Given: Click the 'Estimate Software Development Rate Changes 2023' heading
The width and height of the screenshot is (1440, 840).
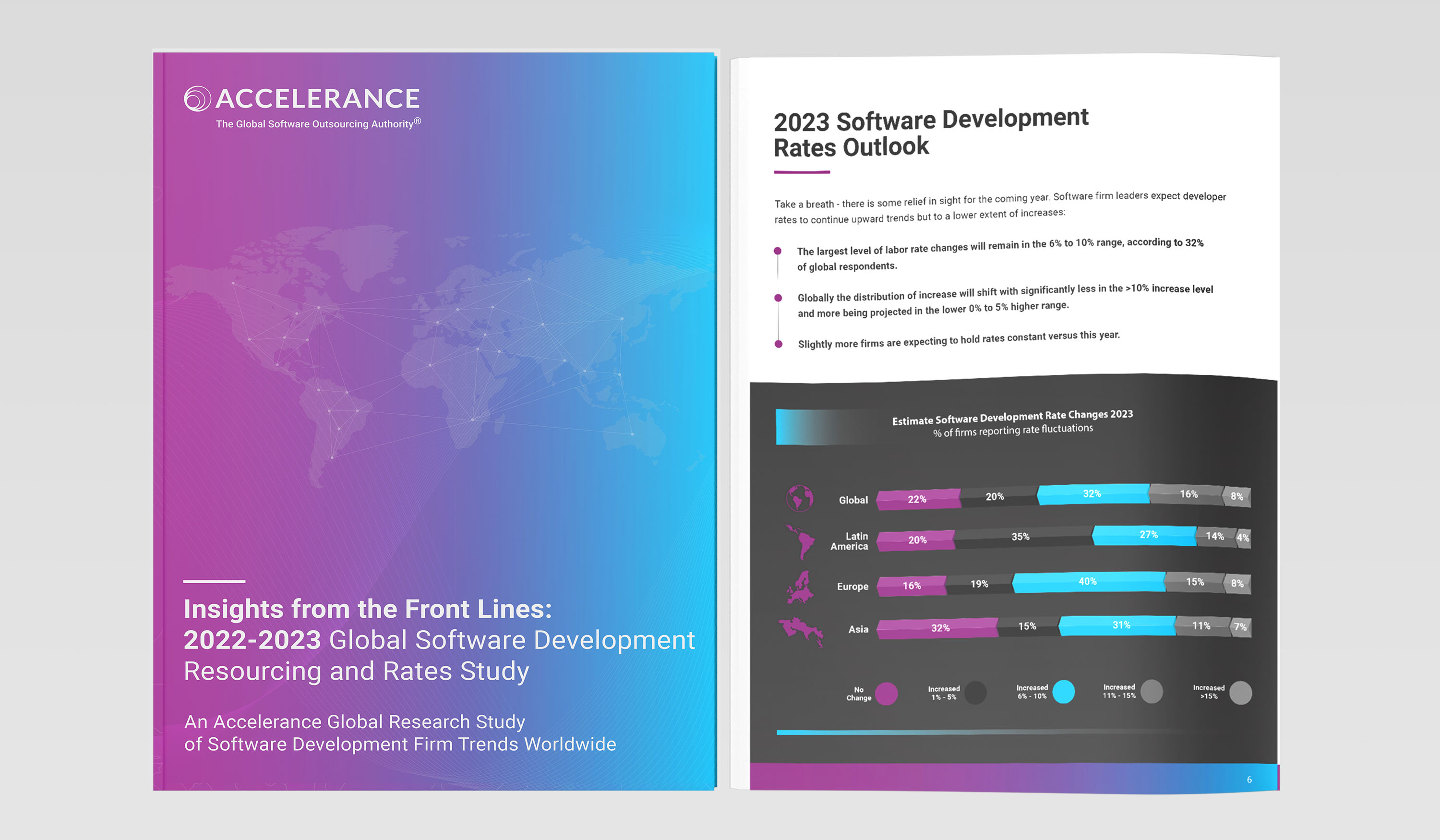Looking at the screenshot, I should (x=1013, y=417).
